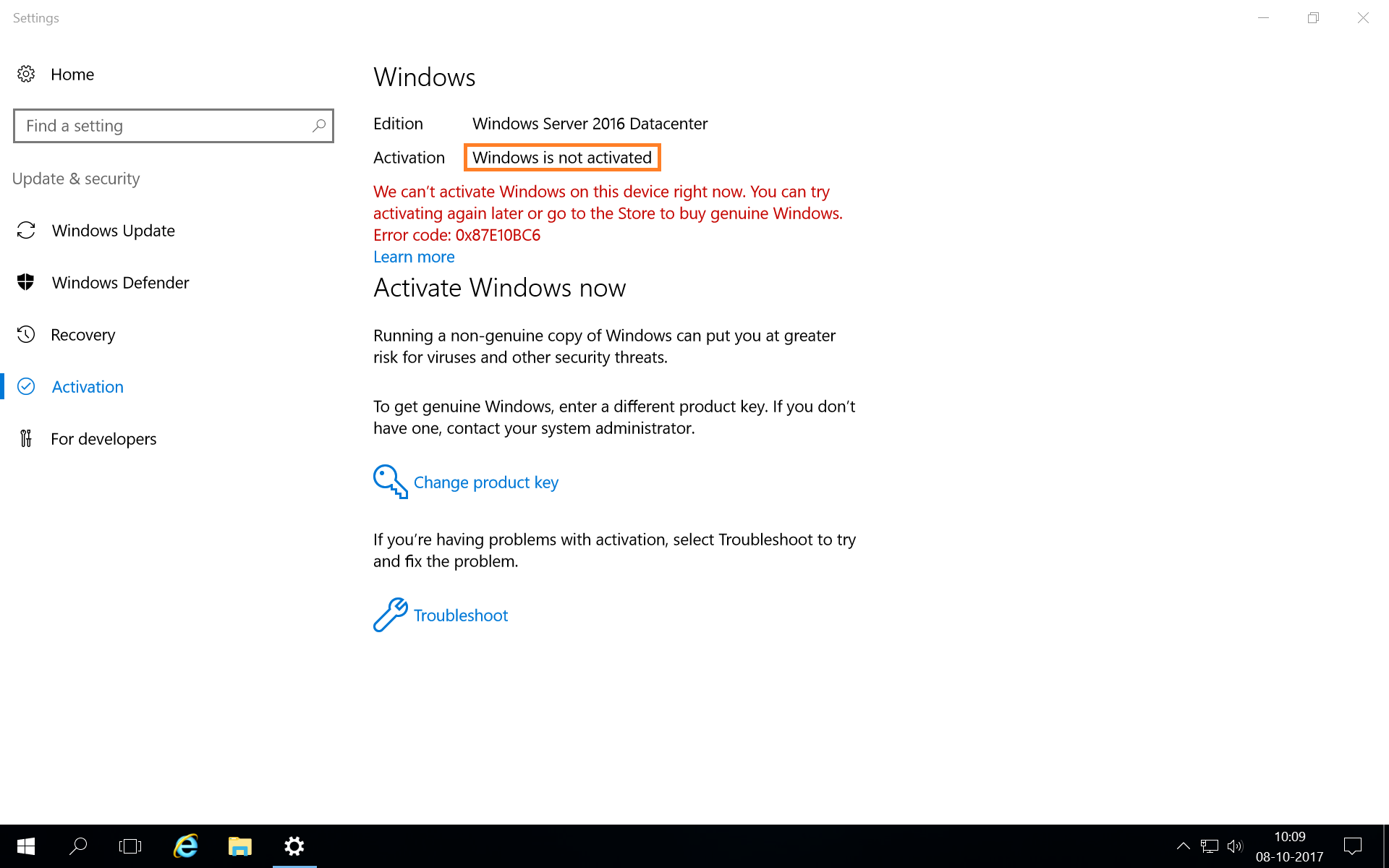Show hidden tray icons via chevron
Image resolution: width=1389 pixels, height=868 pixels.
click(x=1184, y=846)
